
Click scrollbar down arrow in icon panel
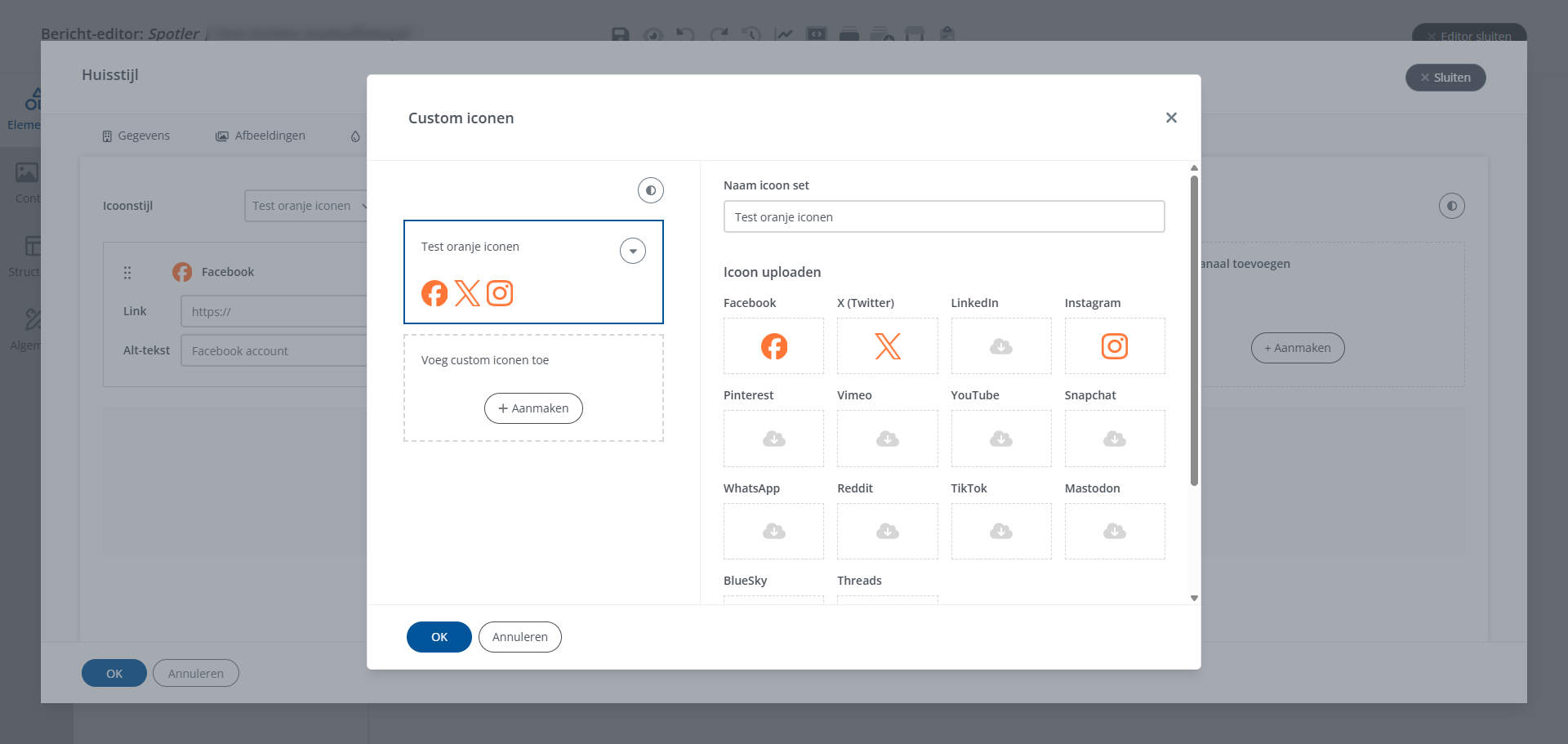click(x=1194, y=599)
